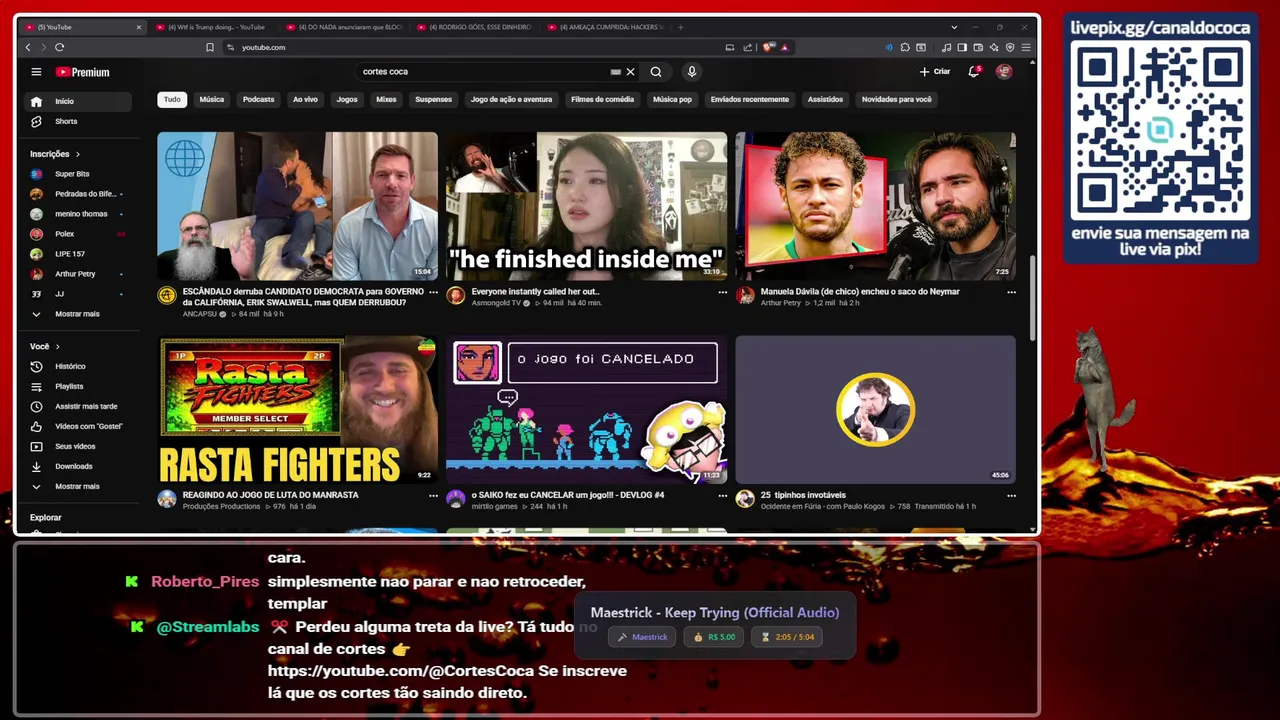Screen dimensions: 1280x720
Task: Select the Música filter chip
Action: [x=212, y=99]
